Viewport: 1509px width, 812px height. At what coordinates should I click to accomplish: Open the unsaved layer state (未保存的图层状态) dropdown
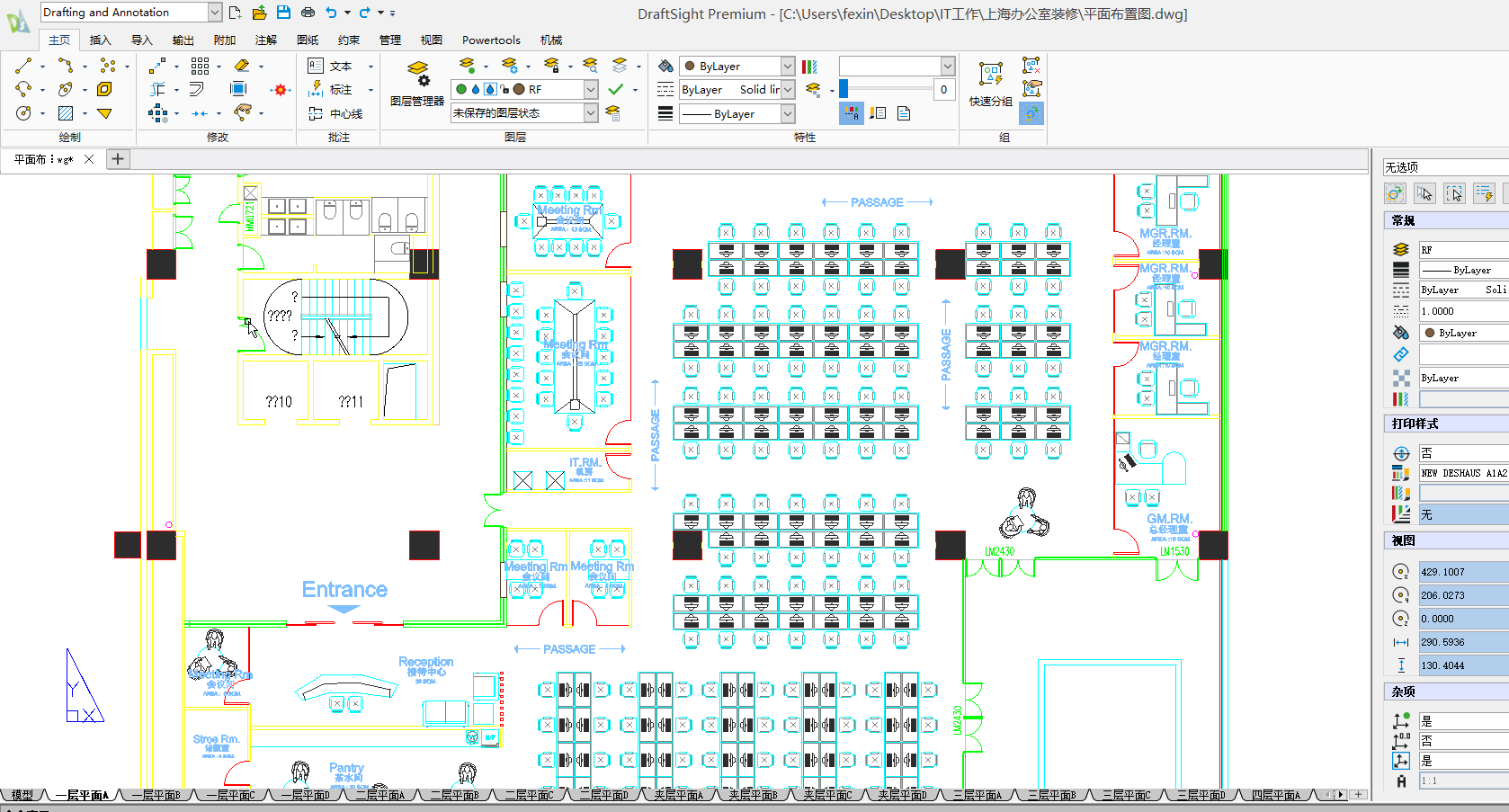[591, 113]
